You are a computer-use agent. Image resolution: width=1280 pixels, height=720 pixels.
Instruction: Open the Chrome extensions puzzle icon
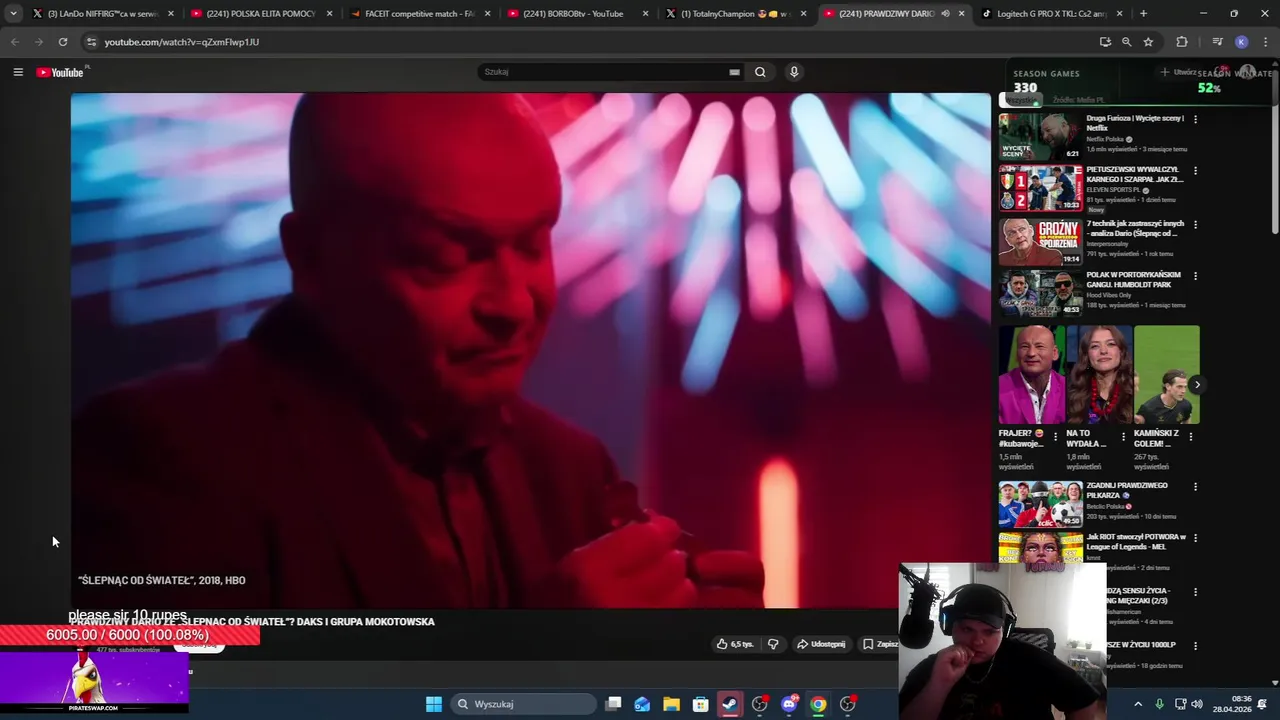(1182, 42)
